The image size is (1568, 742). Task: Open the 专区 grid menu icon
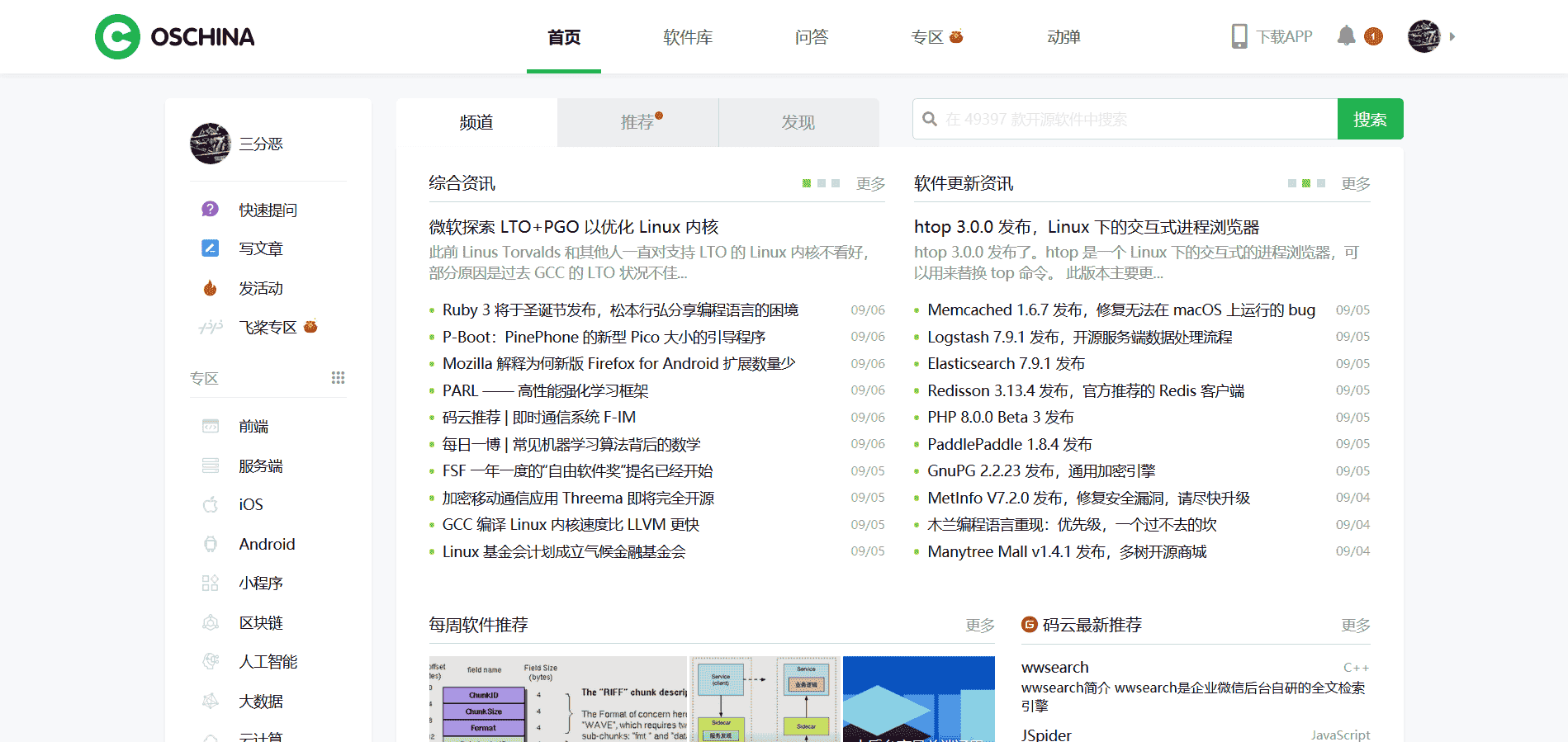[x=338, y=378]
